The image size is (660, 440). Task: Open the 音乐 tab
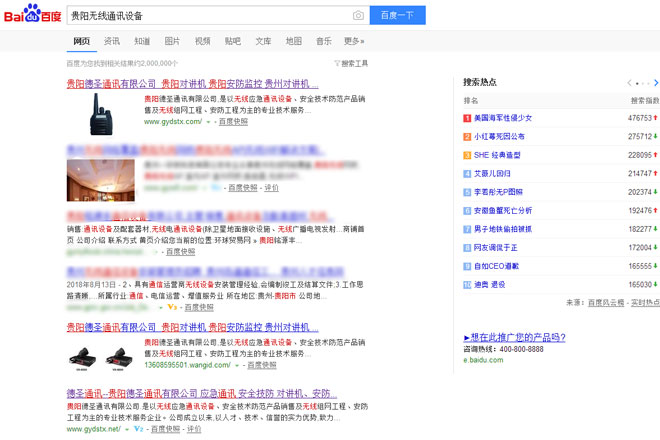(324, 41)
